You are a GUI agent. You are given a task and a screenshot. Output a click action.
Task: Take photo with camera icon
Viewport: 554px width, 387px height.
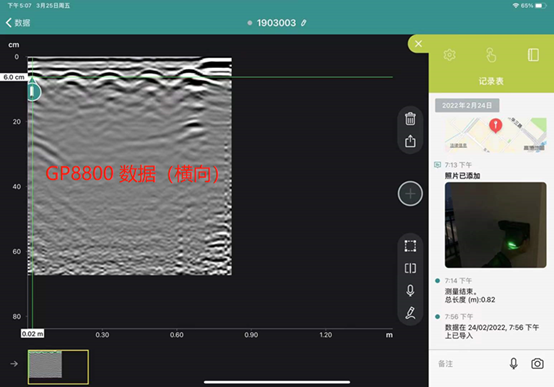(x=537, y=364)
